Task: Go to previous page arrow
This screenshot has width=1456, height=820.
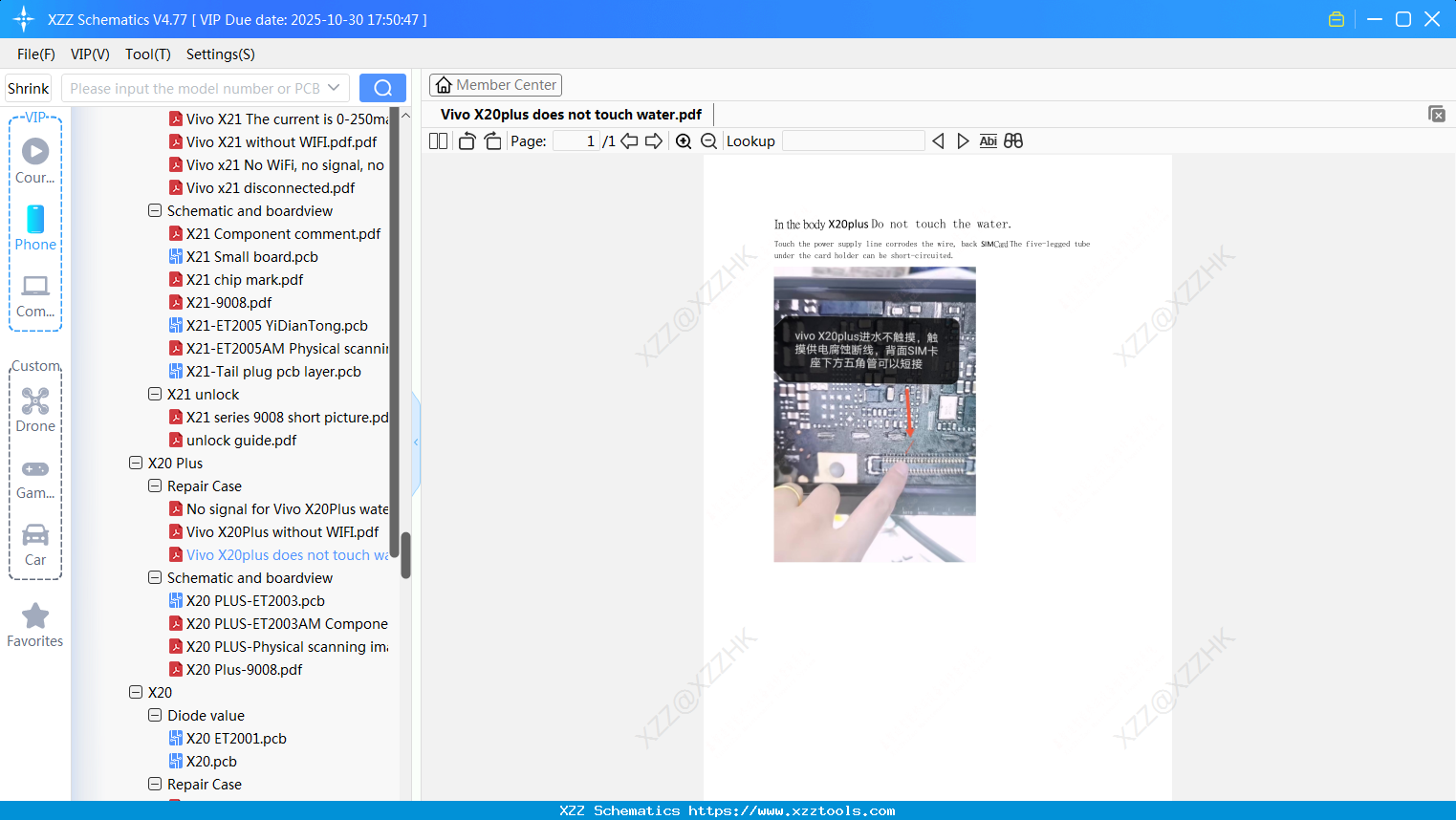Action: [629, 141]
